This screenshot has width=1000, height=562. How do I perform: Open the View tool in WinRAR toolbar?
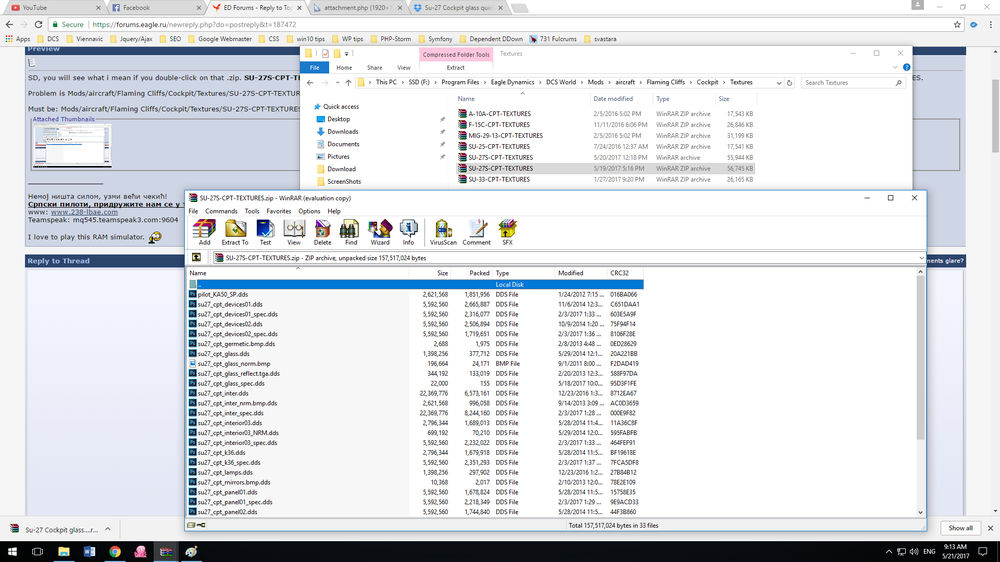point(293,232)
